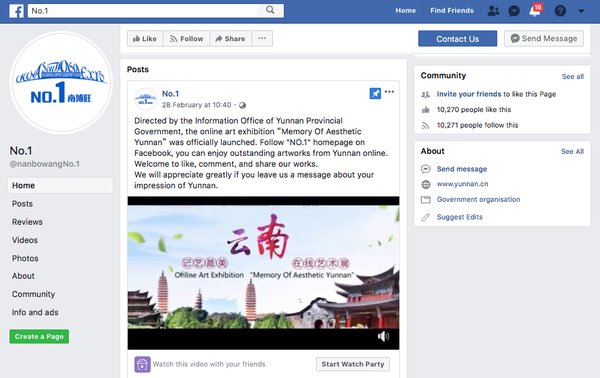Play the Memory Of Aesthetic Yunnan video
This screenshot has width=600, height=378.
(x=263, y=273)
